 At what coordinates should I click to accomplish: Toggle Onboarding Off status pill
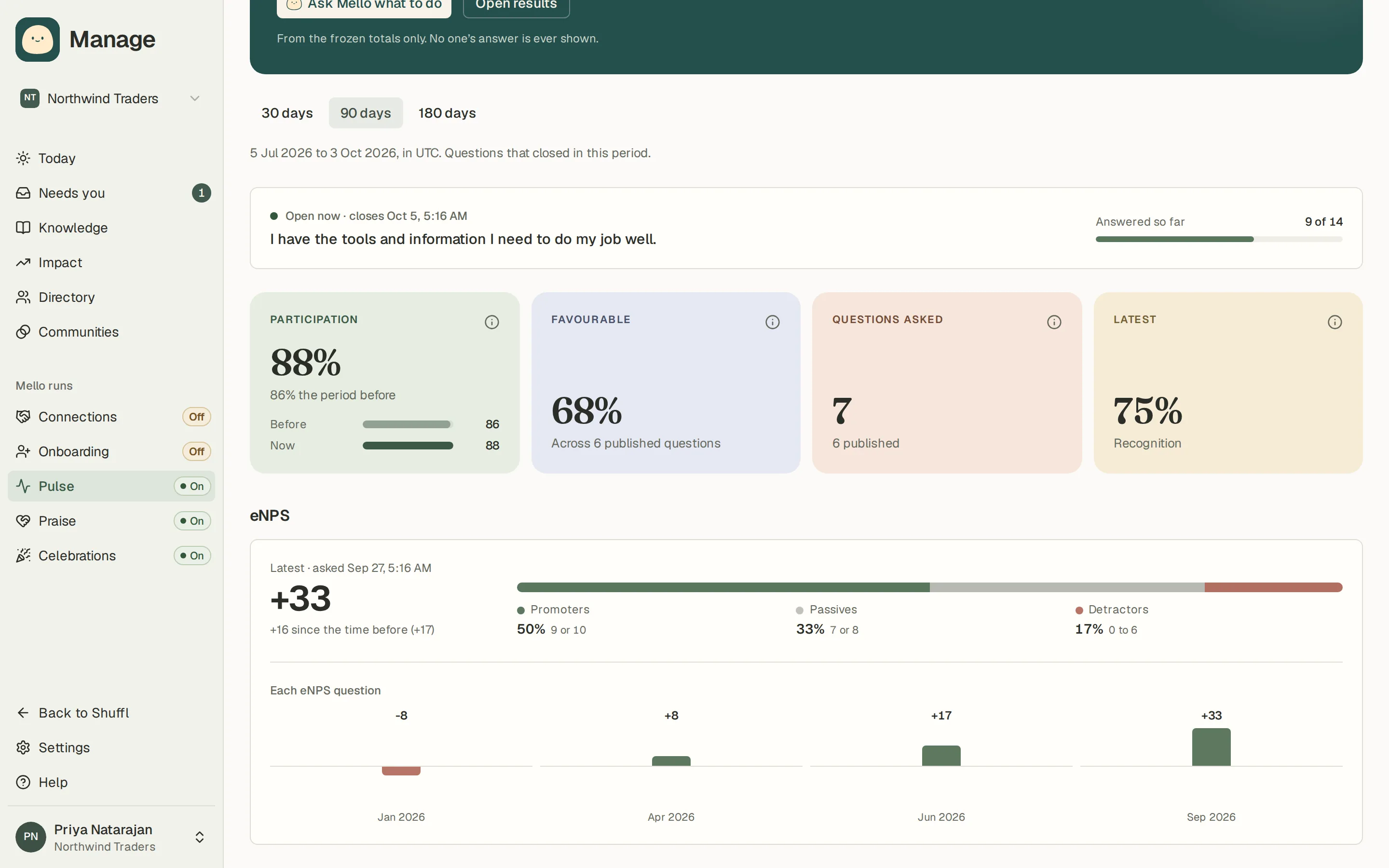coord(196,452)
